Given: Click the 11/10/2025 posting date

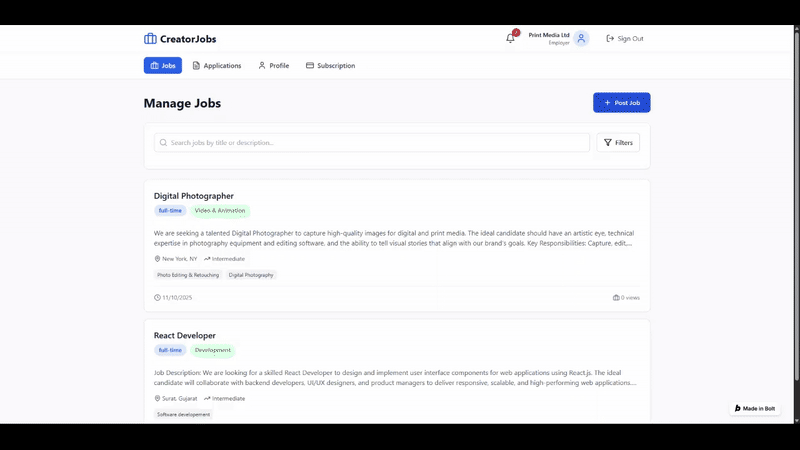Looking at the screenshot, I should (x=177, y=297).
